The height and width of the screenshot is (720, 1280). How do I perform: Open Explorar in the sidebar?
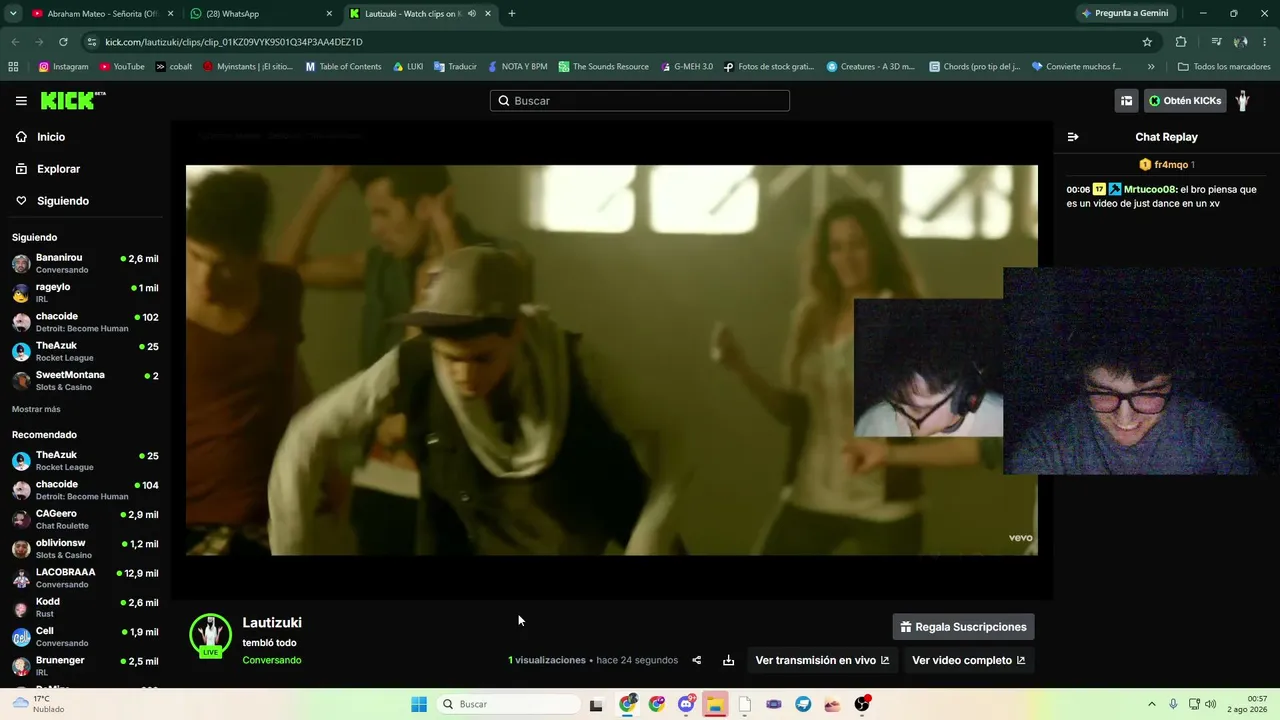58,169
